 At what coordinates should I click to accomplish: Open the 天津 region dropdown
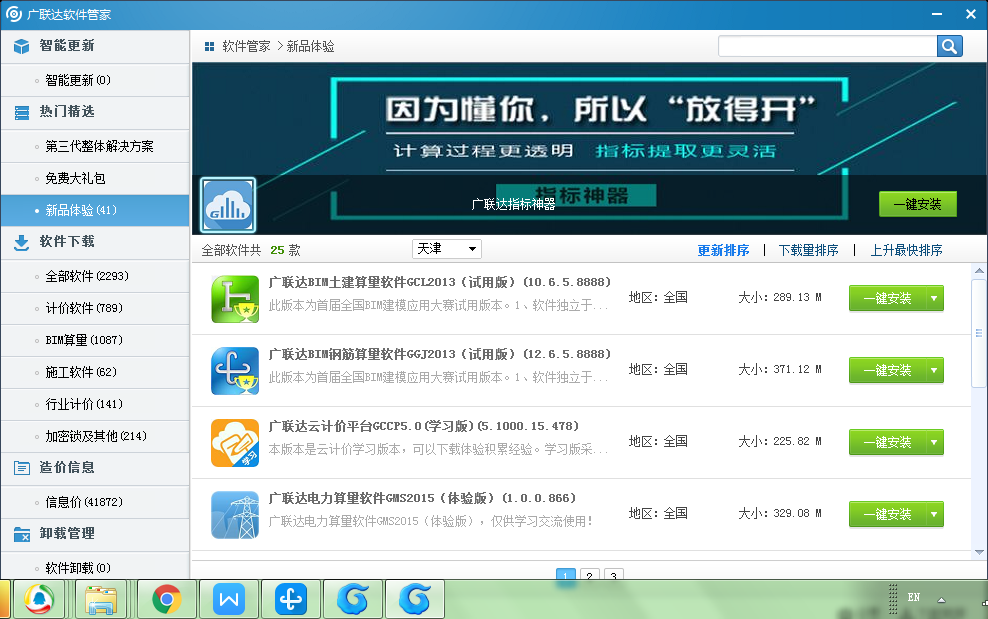click(447, 249)
